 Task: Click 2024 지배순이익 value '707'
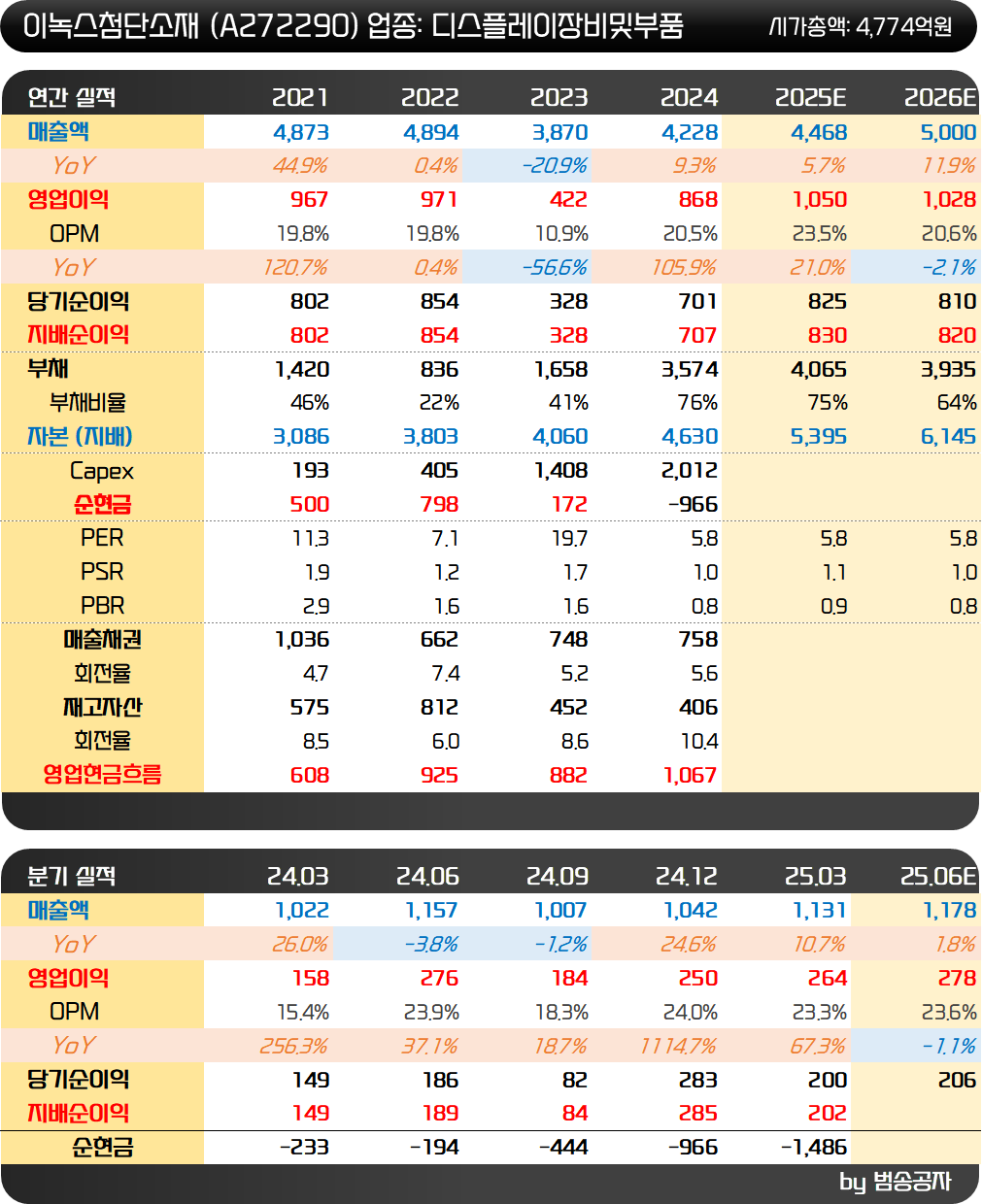(698, 335)
